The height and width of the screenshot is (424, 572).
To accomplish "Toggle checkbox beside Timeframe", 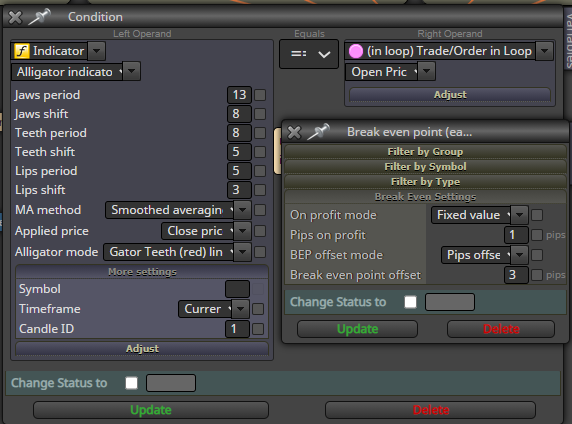I will click(x=258, y=309).
